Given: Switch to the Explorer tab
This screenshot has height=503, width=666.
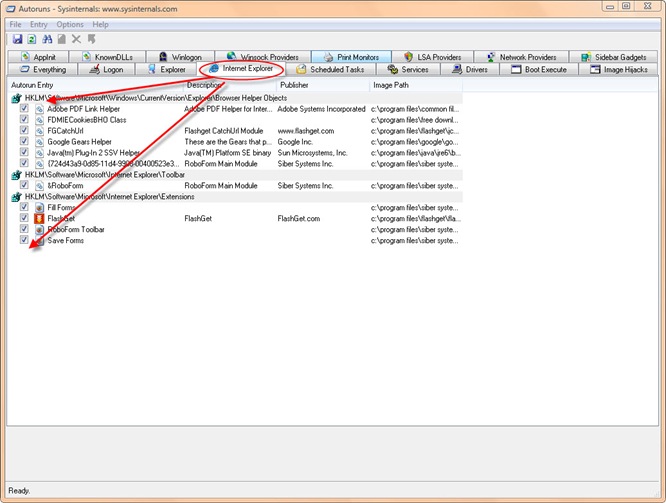Looking at the screenshot, I should [x=166, y=69].
